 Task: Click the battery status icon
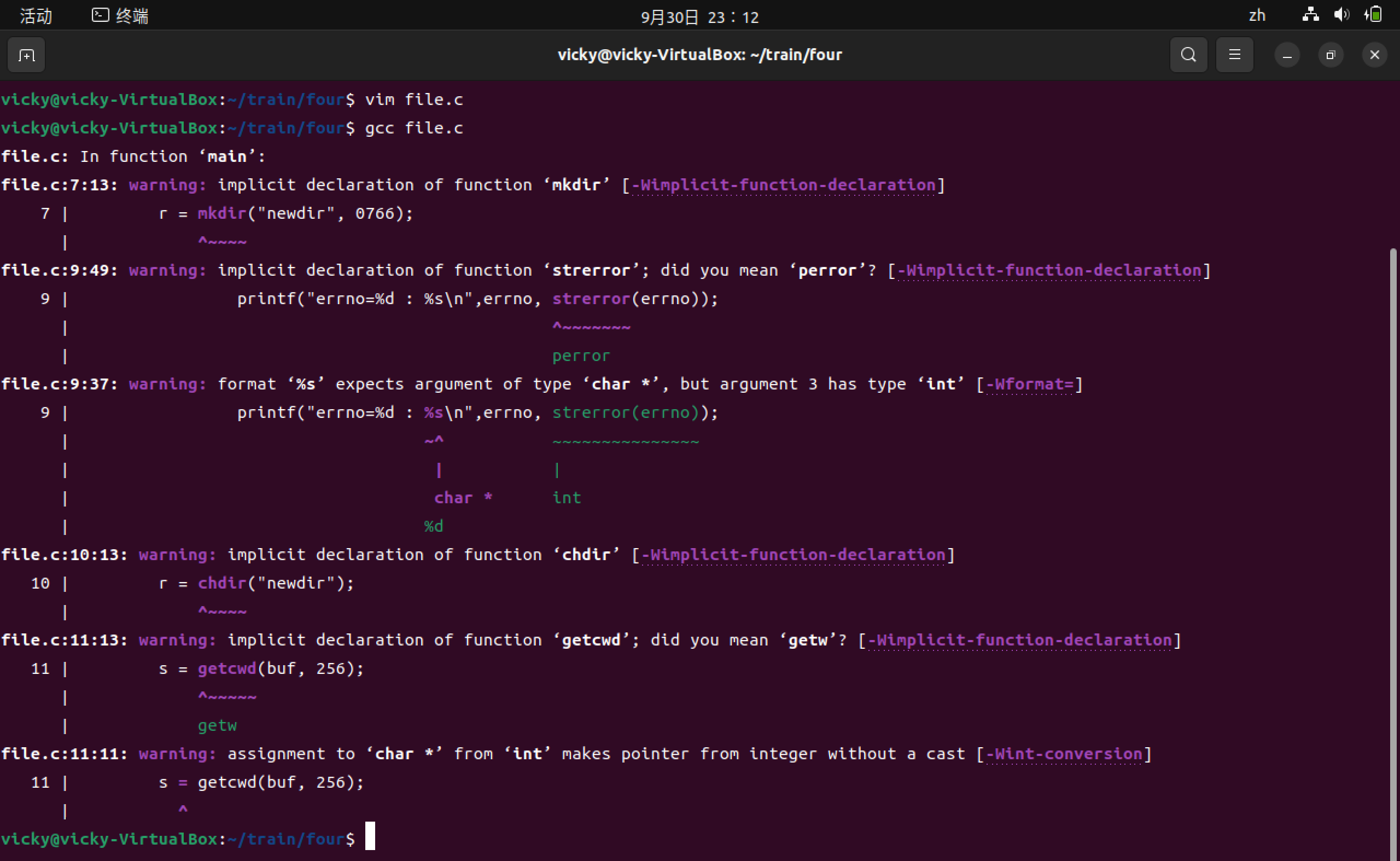coord(1373,15)
